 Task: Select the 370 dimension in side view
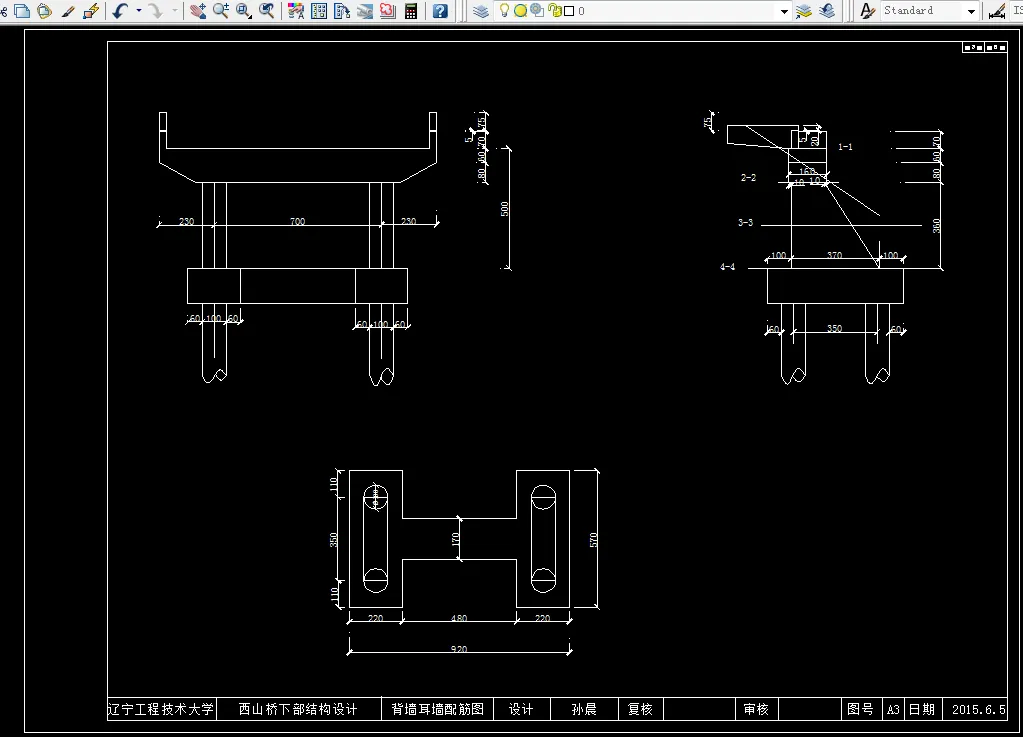834,255
